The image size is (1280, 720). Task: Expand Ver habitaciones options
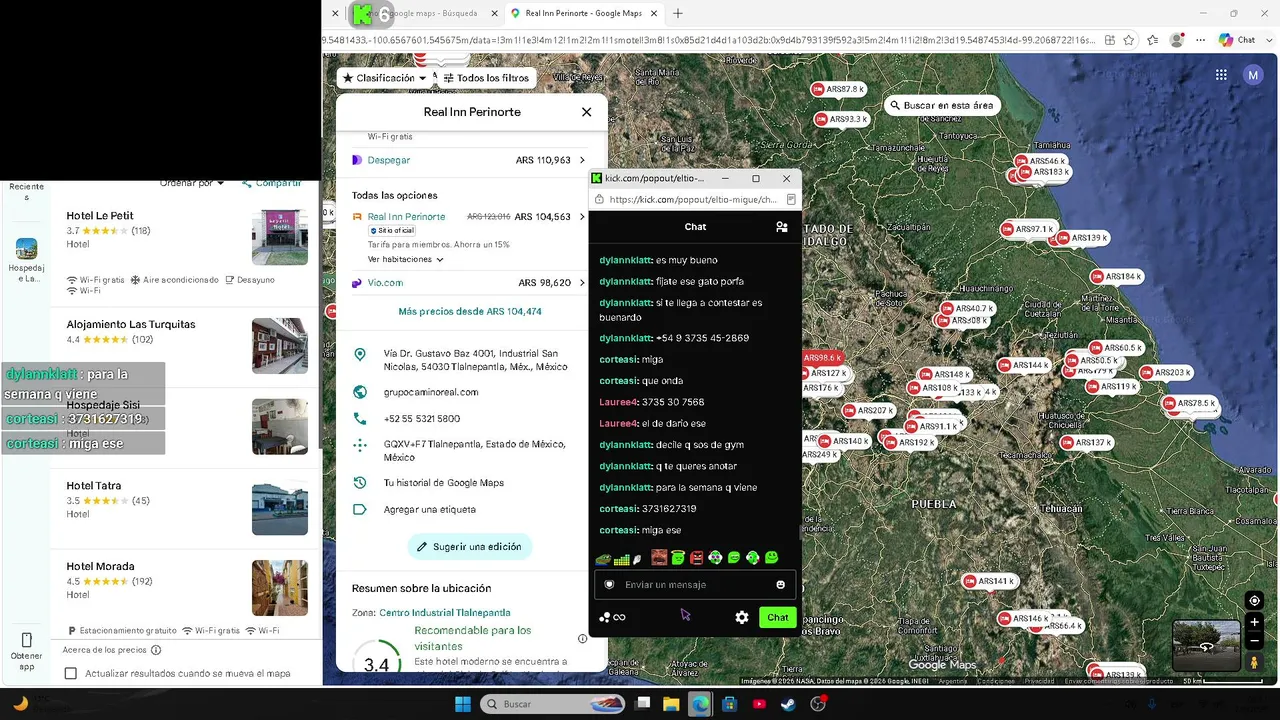pyautogui.click(x=406, y=259)
